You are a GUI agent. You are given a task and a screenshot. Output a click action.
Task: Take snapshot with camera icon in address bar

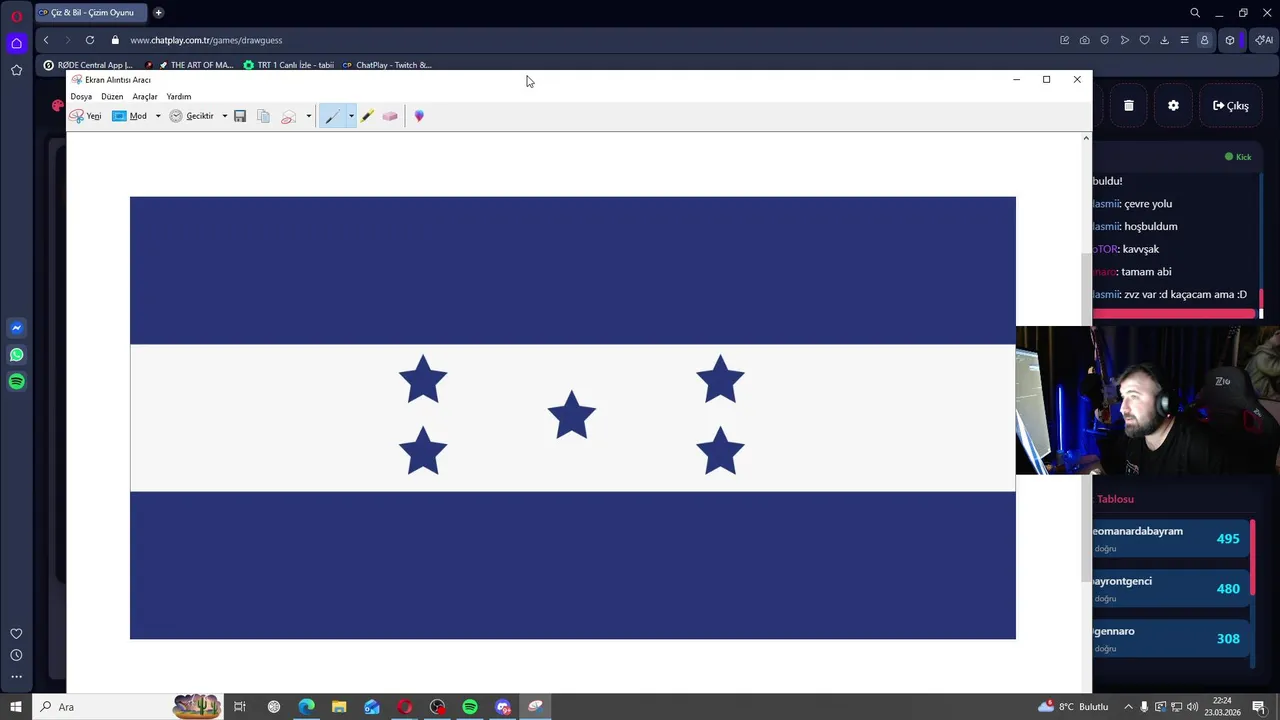pos(1085,40)
